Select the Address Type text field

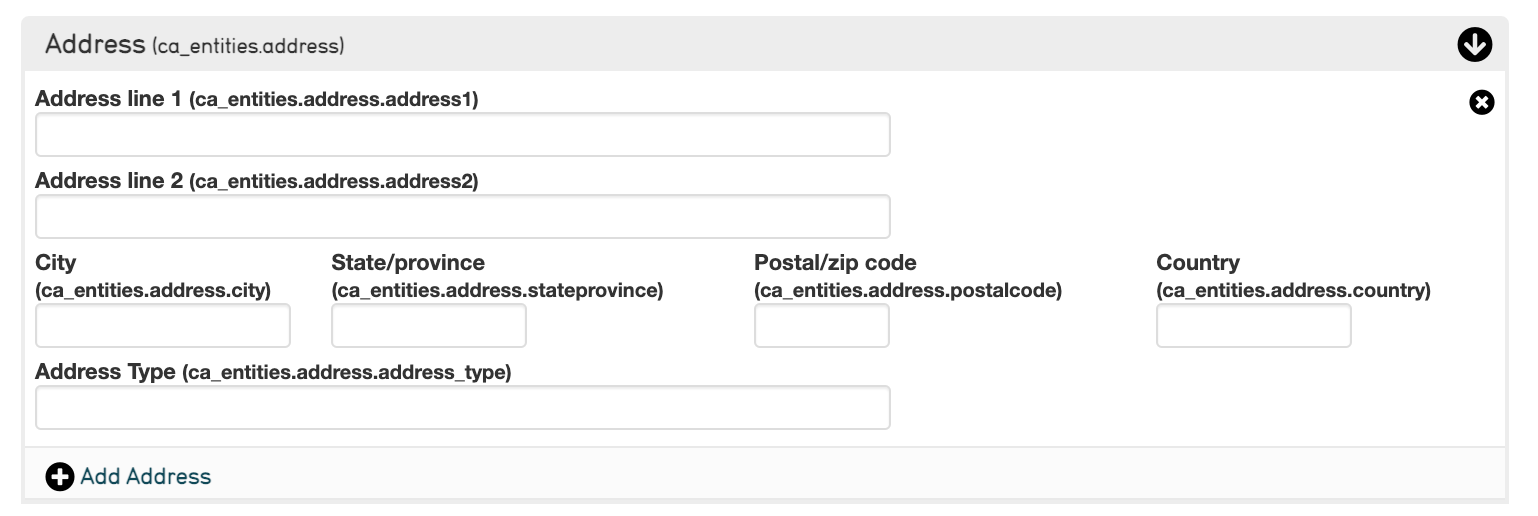click(462, 408)
